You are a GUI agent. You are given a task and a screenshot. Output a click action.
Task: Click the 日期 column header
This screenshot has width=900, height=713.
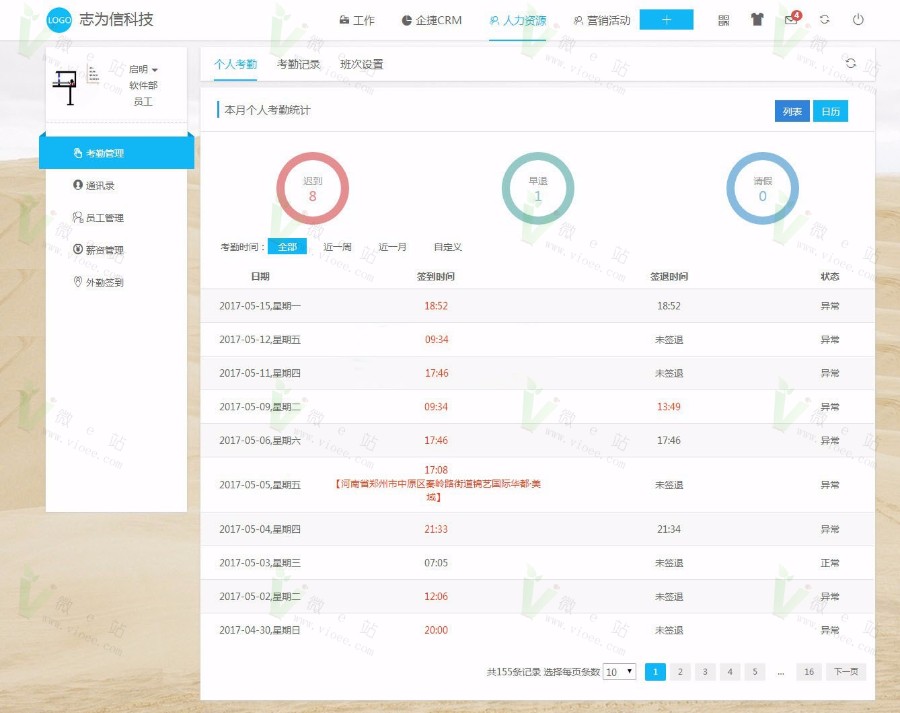click(x=260, y=277)
